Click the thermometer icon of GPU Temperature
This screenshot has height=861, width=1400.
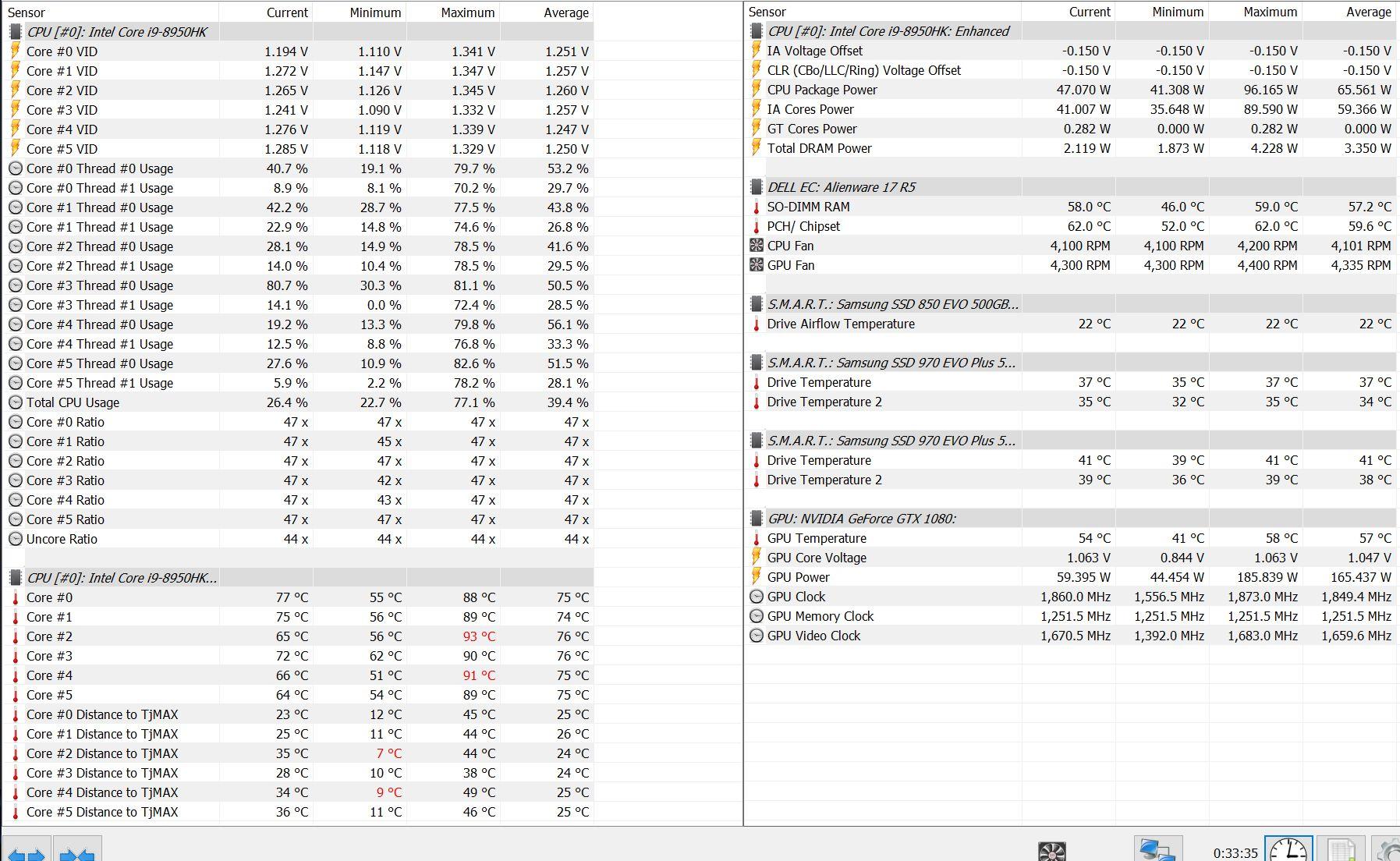[756, 538]
